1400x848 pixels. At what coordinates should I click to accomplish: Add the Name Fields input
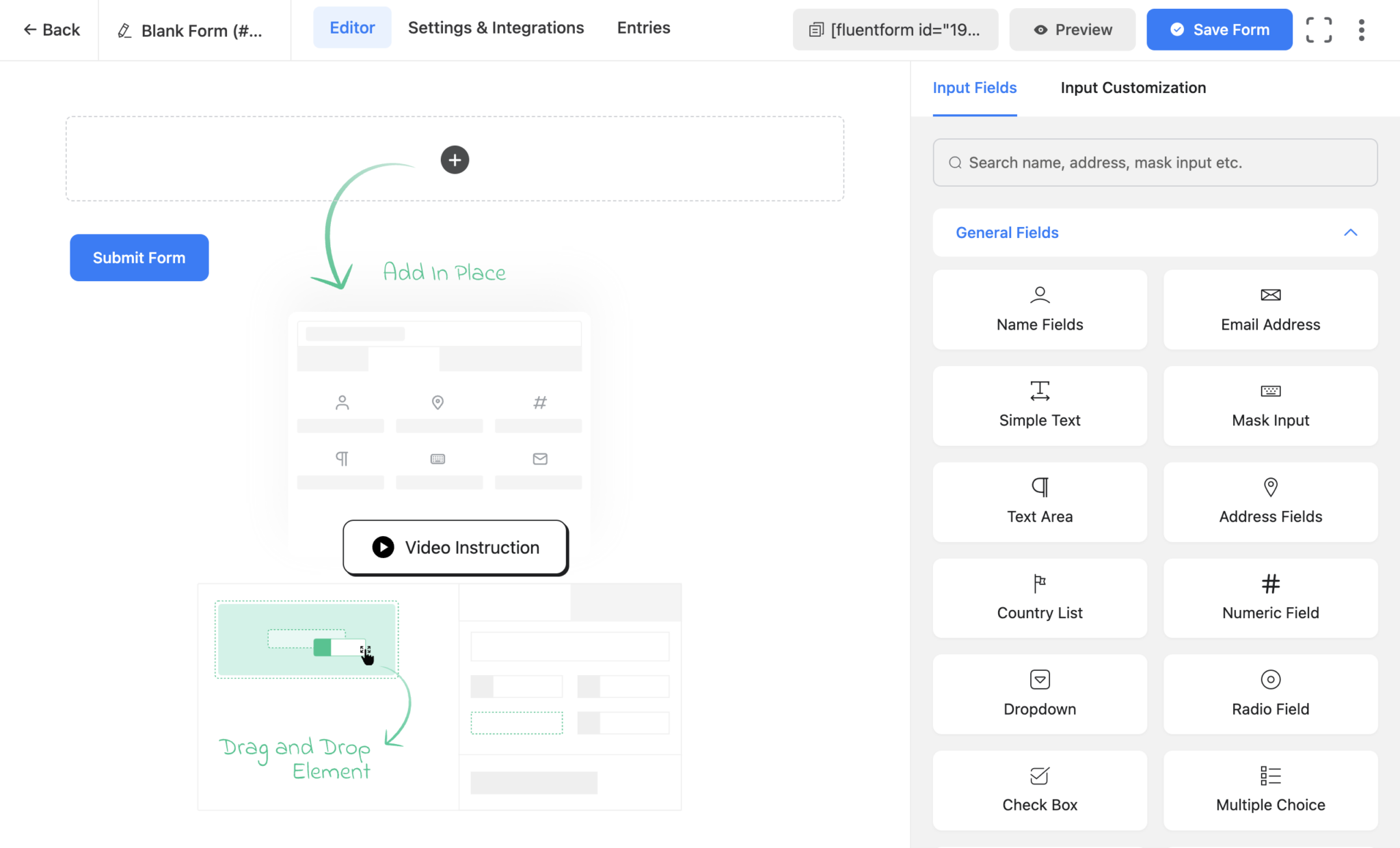pos(1039,310)
